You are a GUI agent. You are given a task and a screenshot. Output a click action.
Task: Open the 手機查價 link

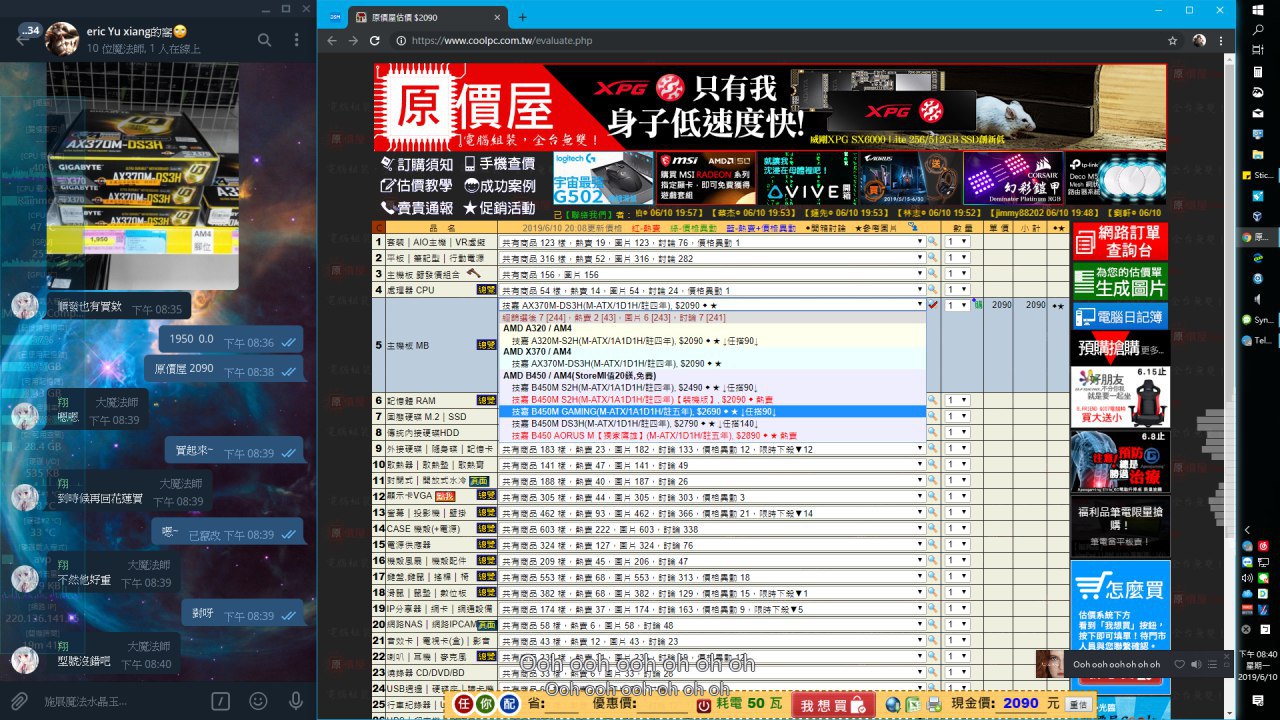pos(500,164)
